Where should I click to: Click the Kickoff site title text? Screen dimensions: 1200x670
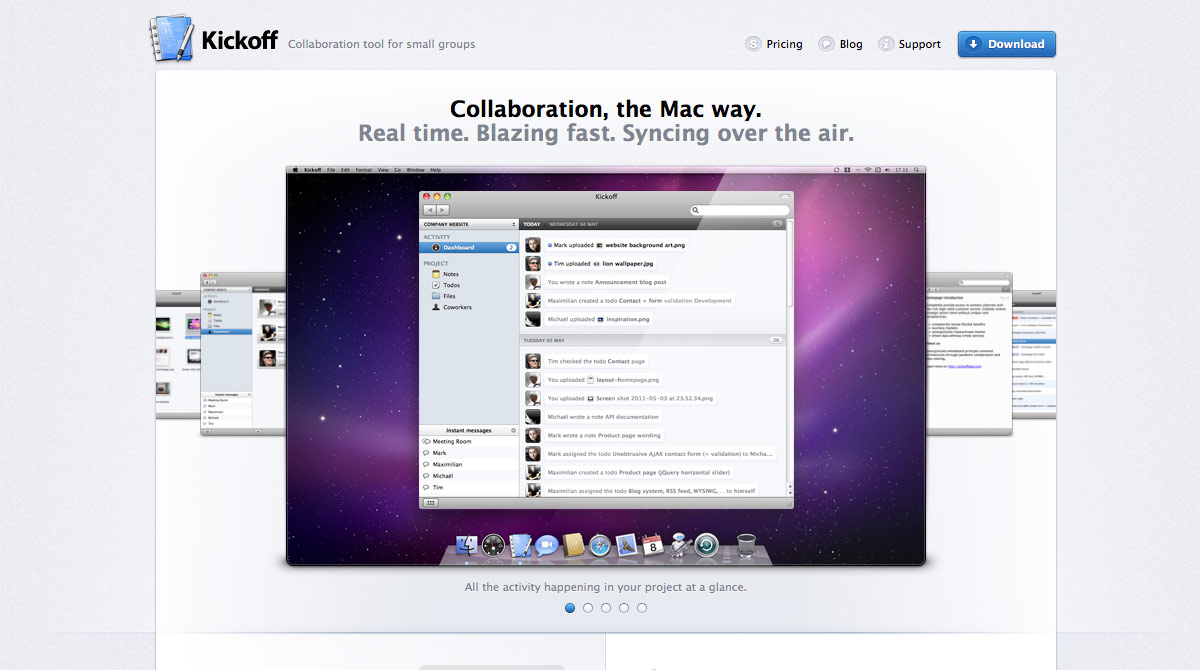coord(239,41)
